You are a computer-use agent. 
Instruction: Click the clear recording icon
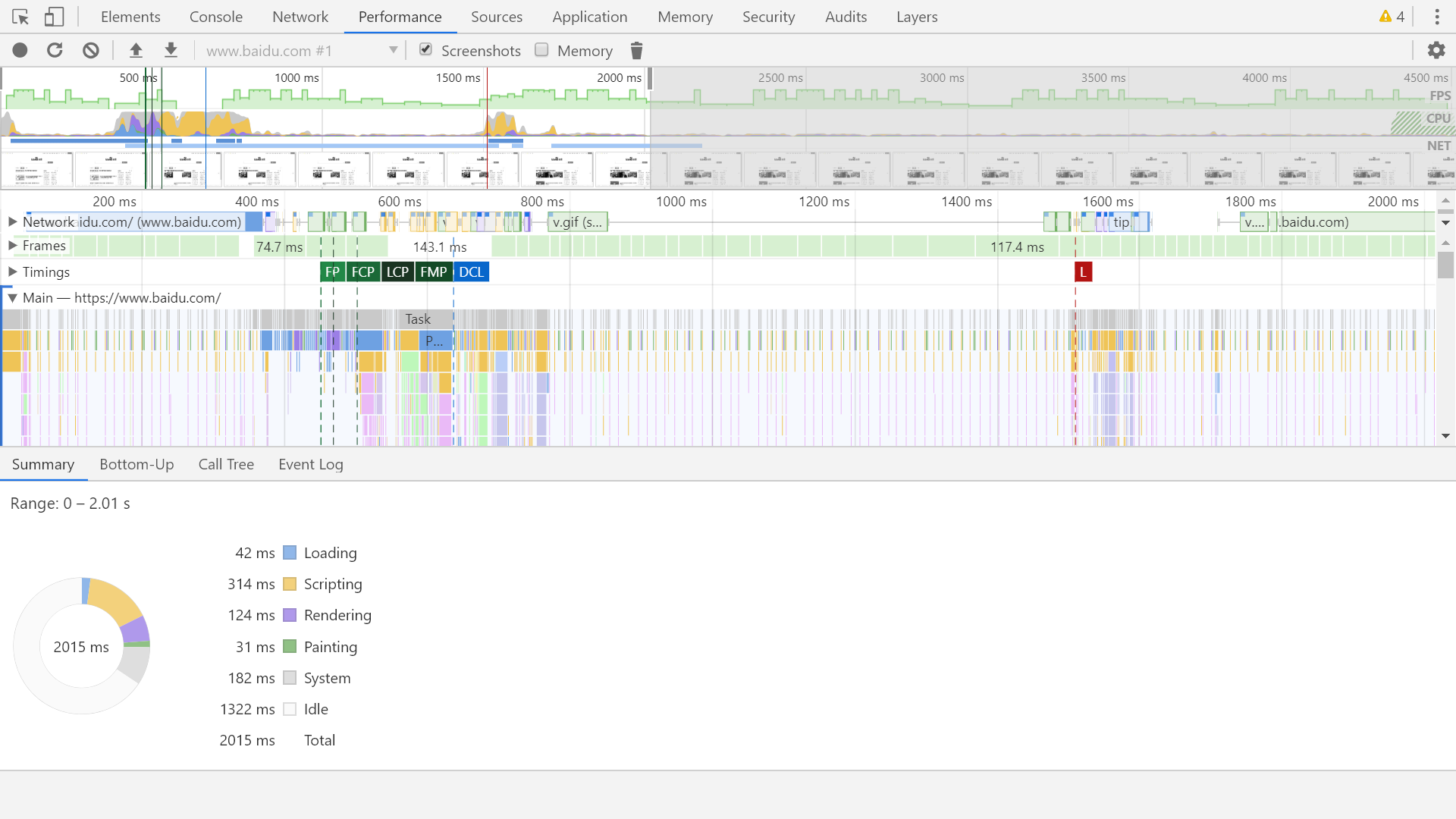click(x=91, y=51)
